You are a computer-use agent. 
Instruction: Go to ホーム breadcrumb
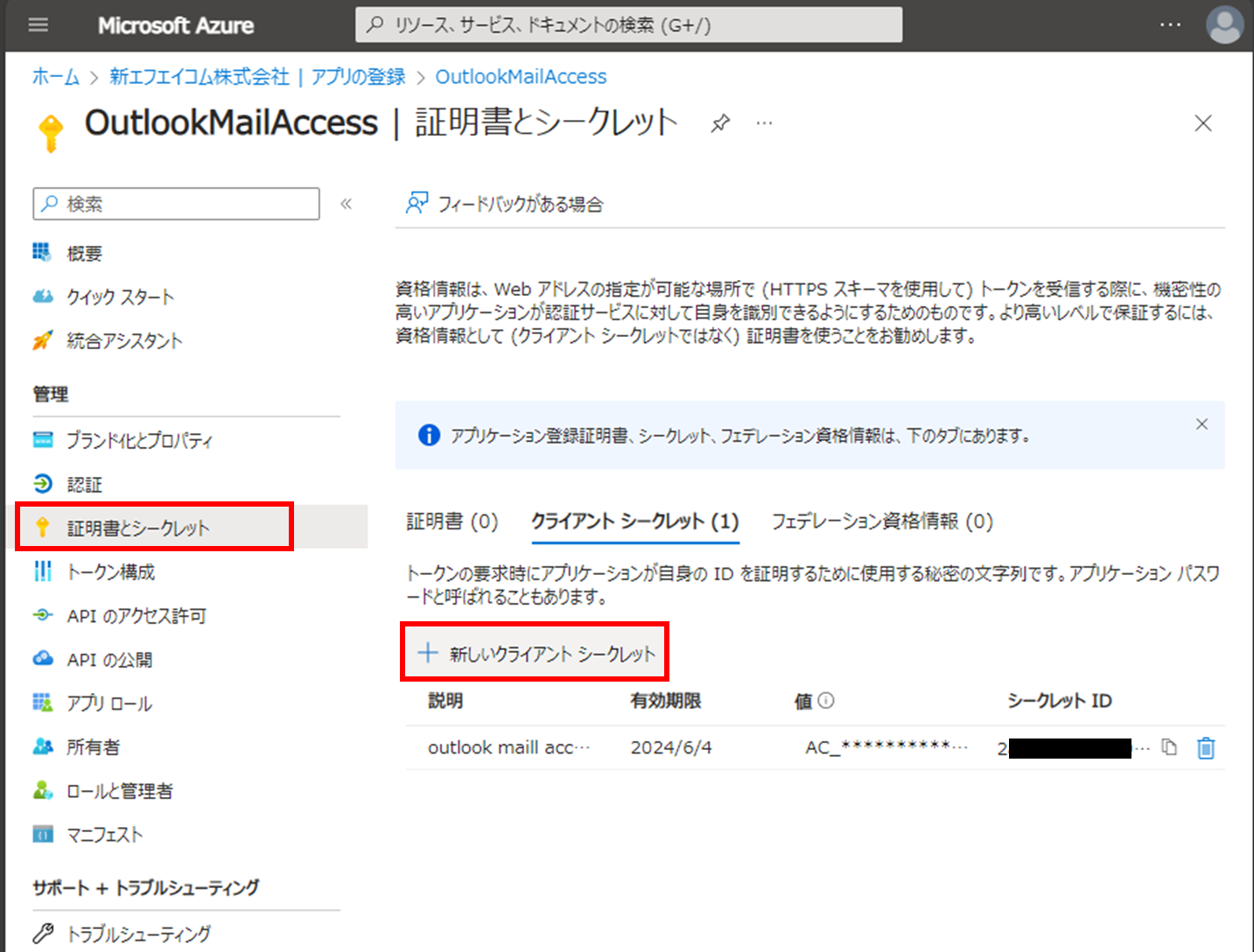(56, 77)
